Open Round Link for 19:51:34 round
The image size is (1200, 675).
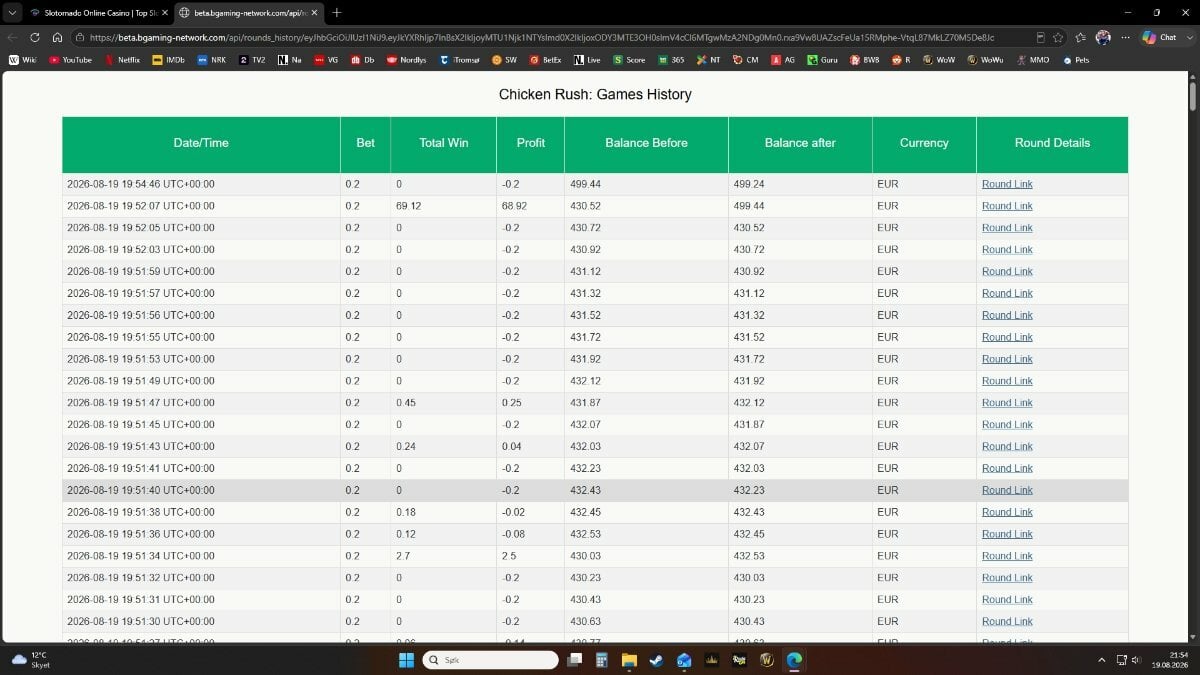click(1007, 556)
